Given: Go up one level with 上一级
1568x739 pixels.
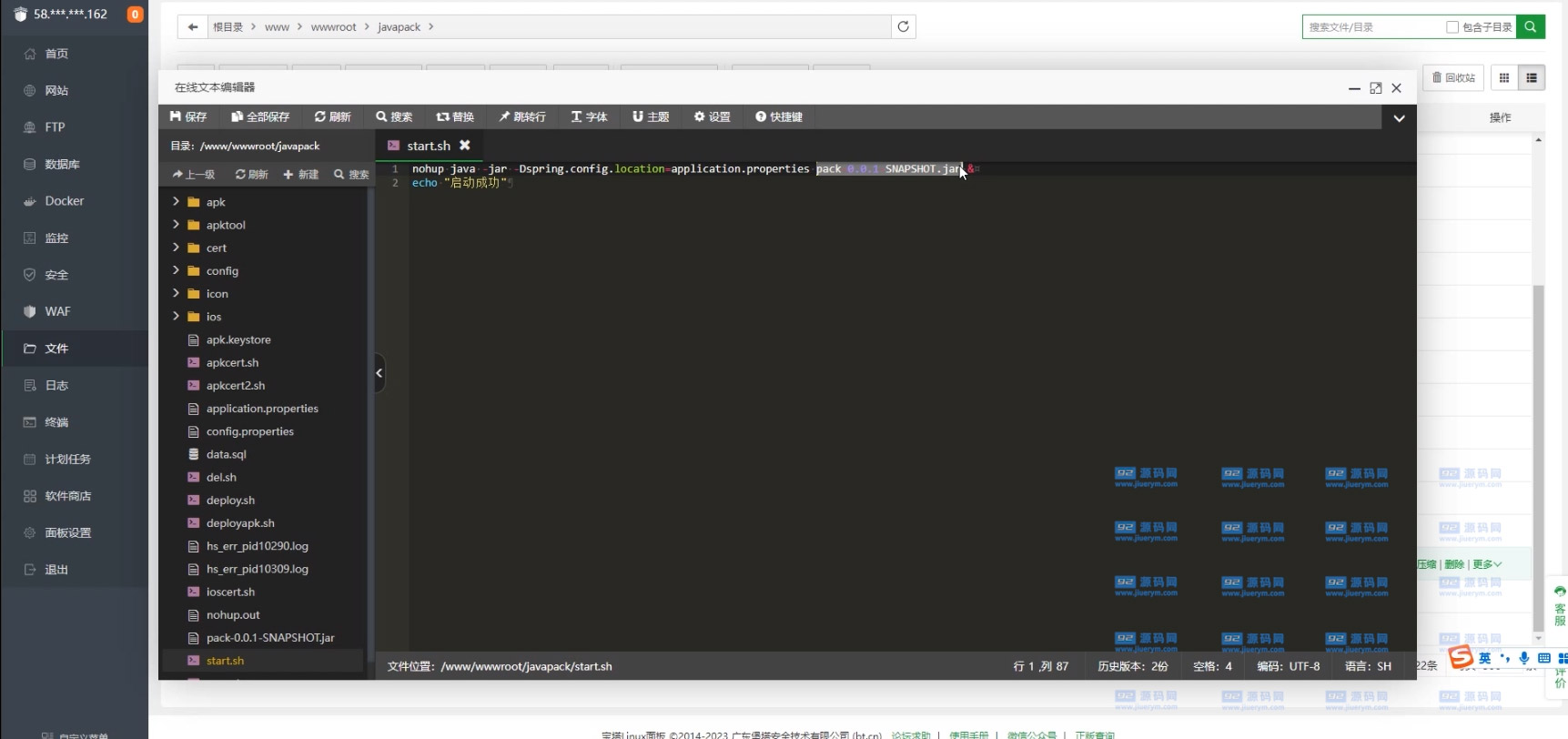Looking at the screenshot, I should tap(194, 174).
